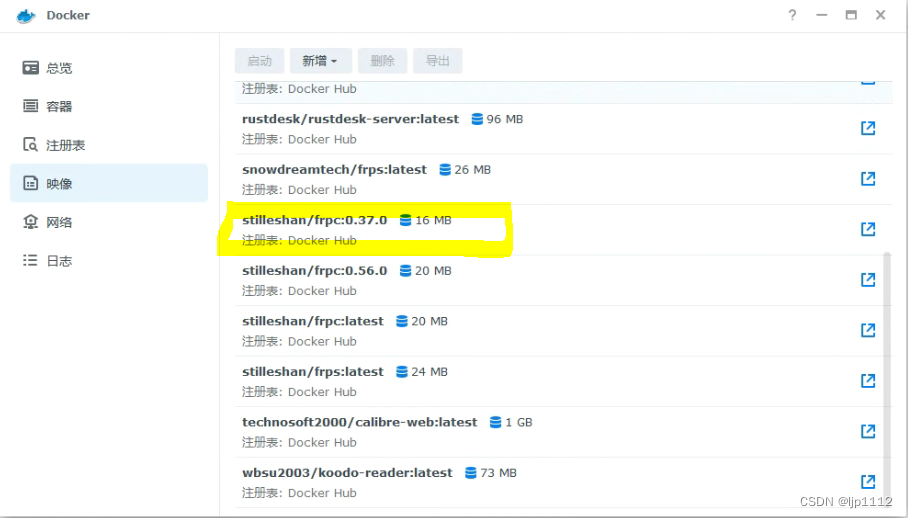Open external link for calibre-web image

(x=867, y=431)
